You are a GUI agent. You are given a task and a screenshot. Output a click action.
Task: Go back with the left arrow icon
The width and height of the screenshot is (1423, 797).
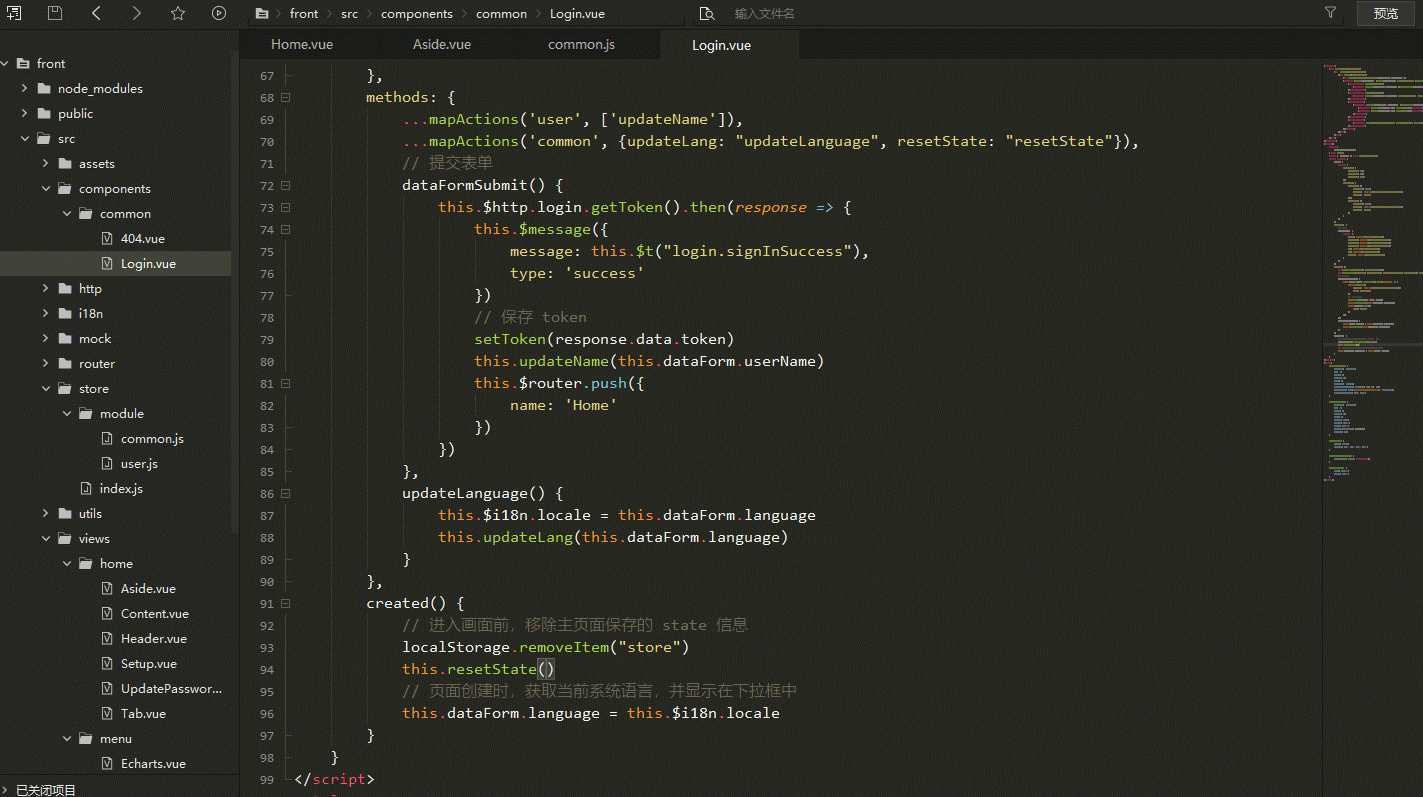[x=96, y=13]
